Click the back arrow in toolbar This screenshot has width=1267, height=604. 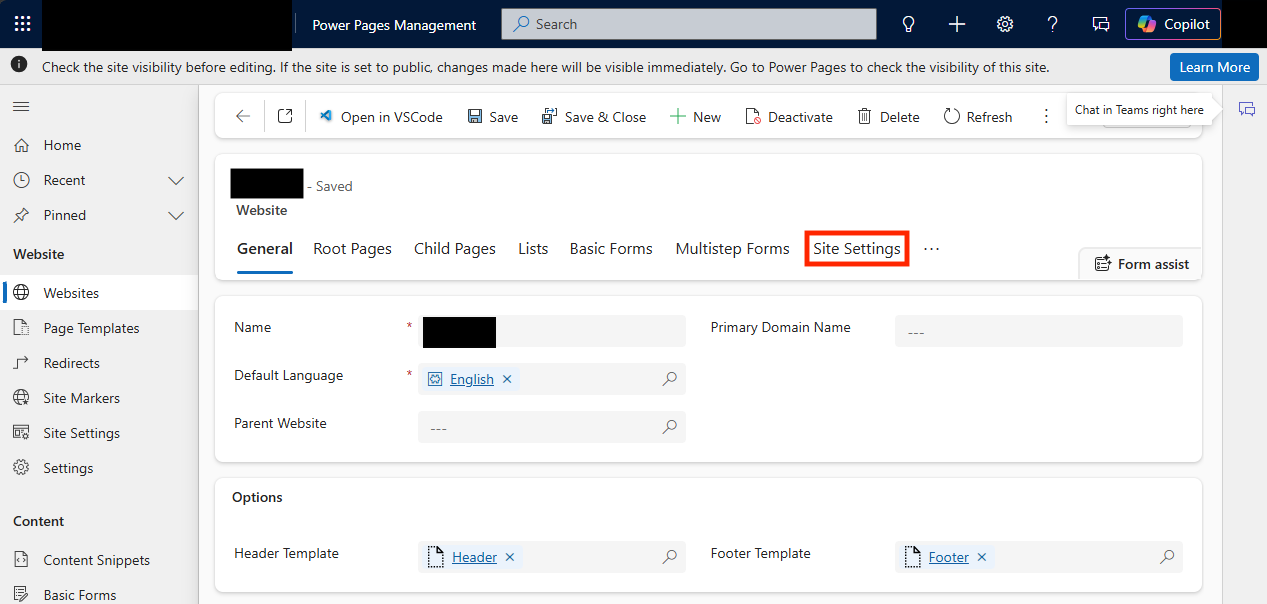[x=243, y=117]
